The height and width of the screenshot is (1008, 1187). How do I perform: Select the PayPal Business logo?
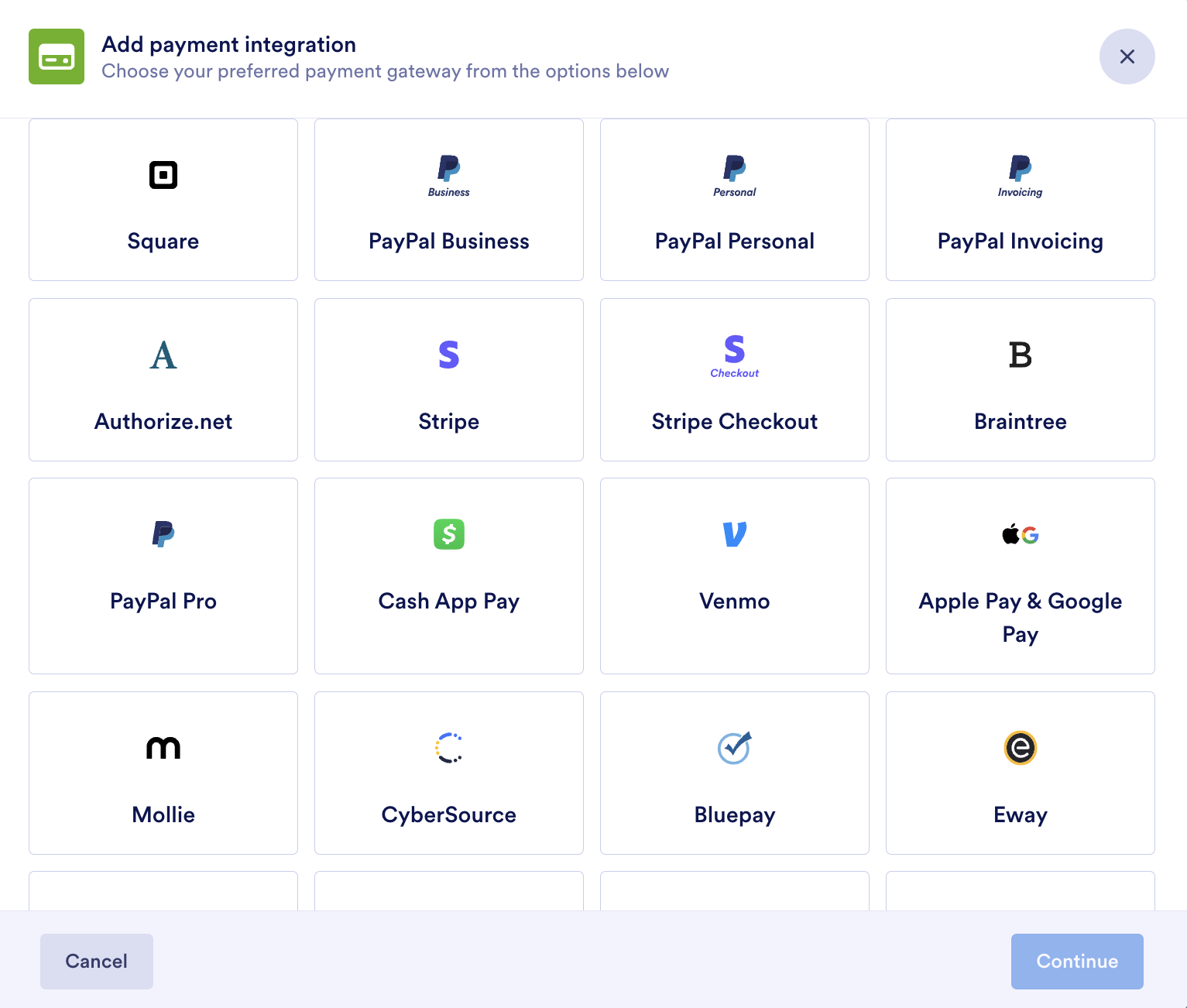449,176
